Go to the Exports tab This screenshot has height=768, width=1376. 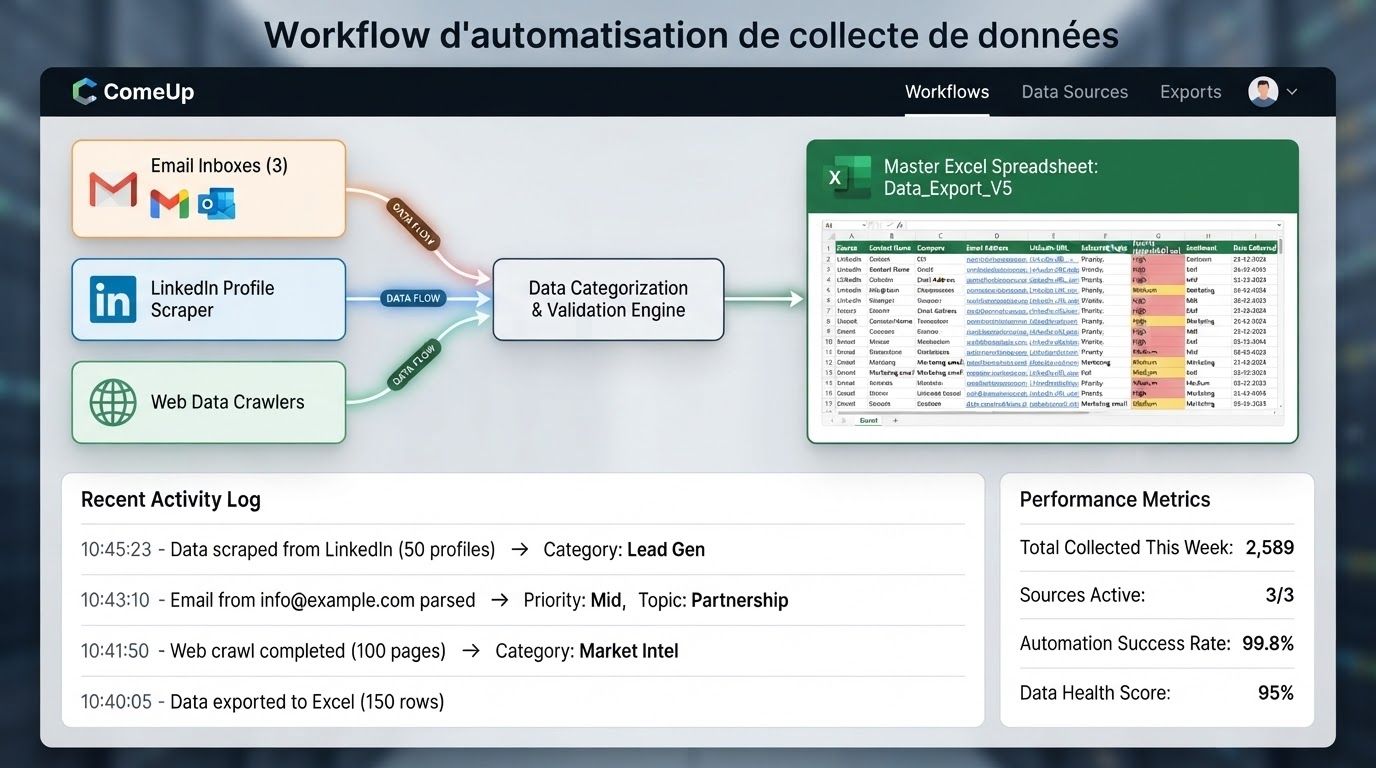[1191, 92]
